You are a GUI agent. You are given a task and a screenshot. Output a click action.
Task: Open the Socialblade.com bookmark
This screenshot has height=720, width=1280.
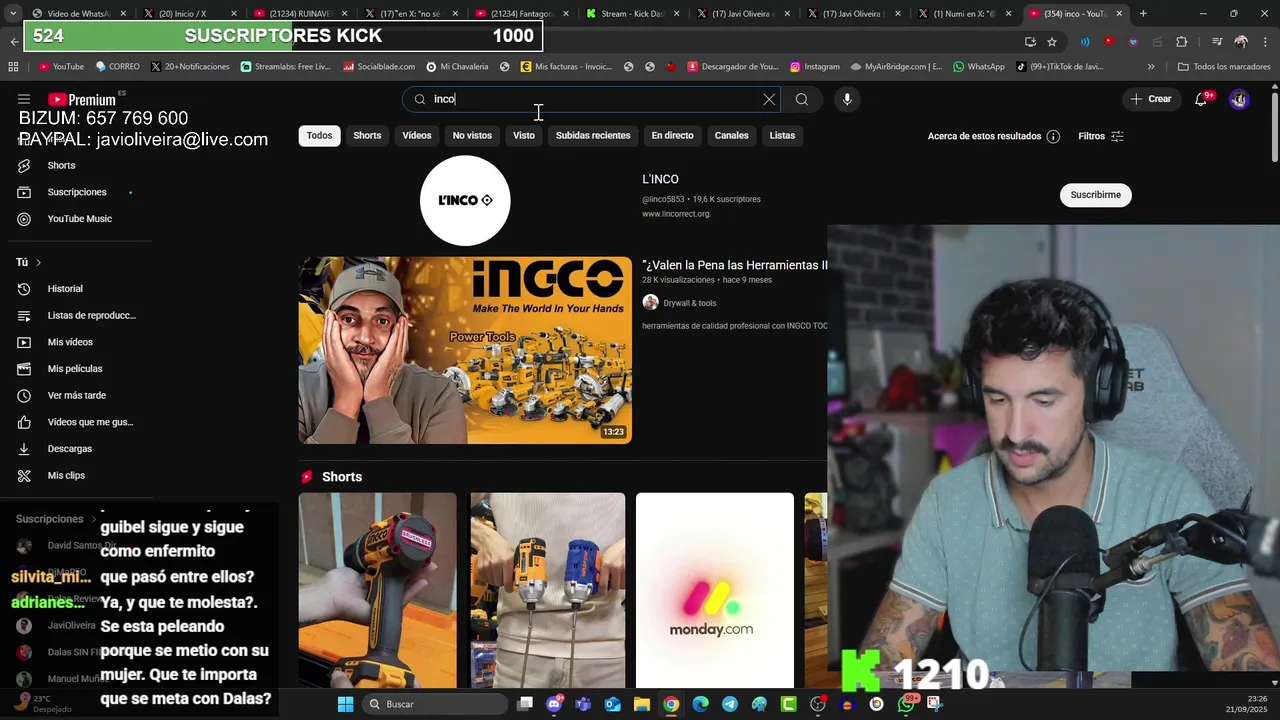coord(378,67)
